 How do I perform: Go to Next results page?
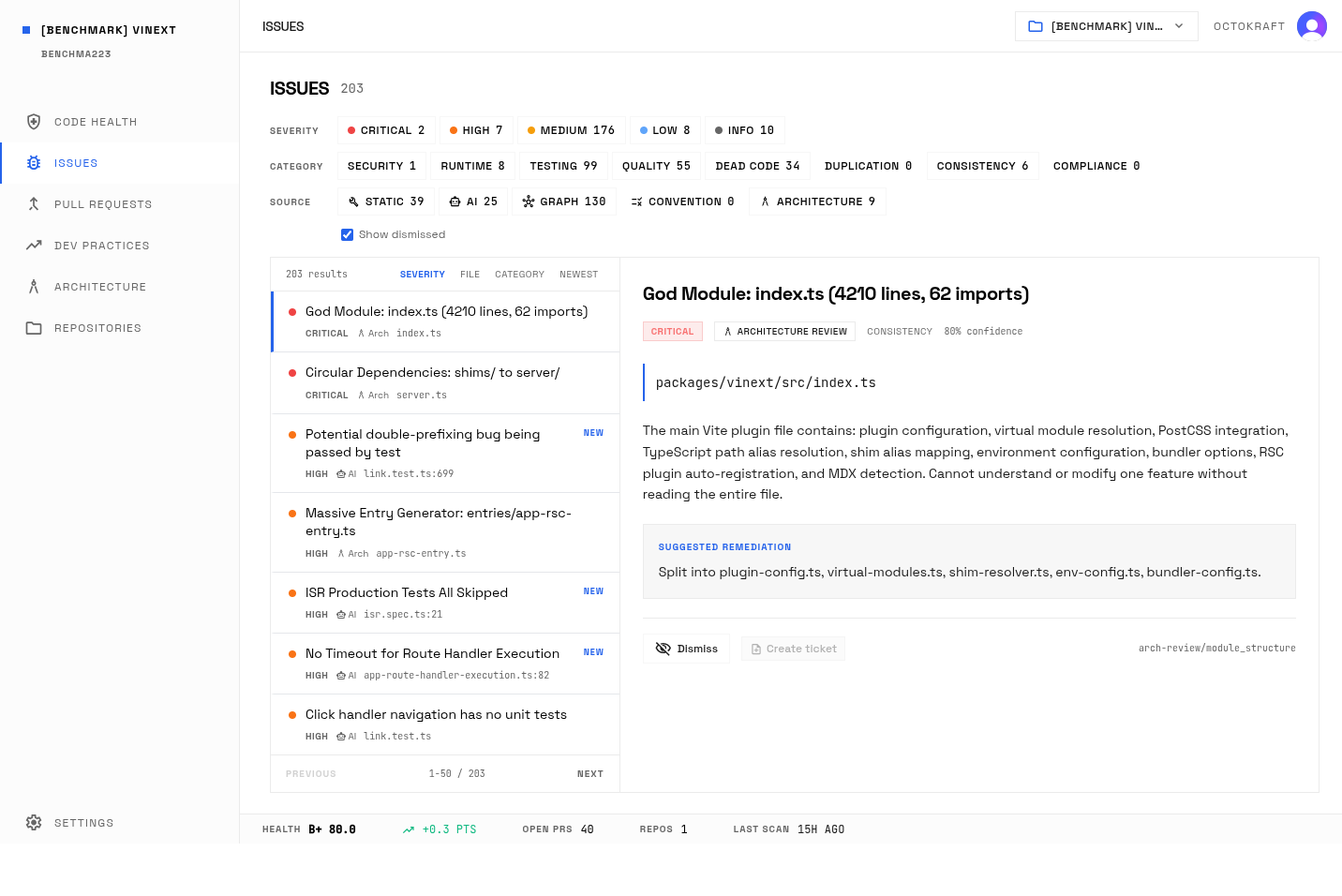click(590, 774)
